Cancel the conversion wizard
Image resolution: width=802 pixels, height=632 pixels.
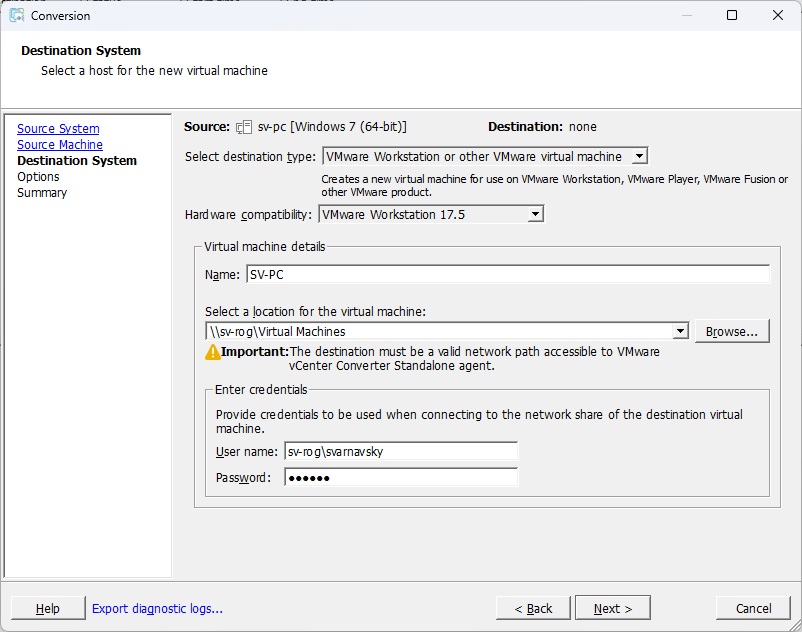pyautogui.click(x=753, y=608)
